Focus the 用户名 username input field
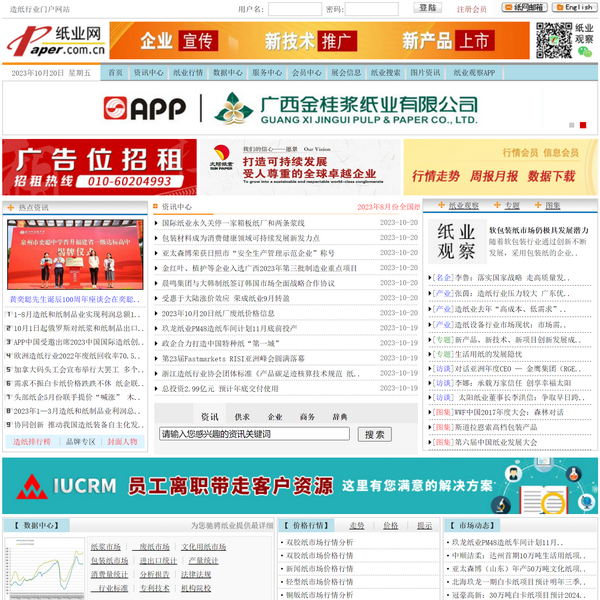The width and height of the screenshot is (600, 600). click(x=295, y=9)
